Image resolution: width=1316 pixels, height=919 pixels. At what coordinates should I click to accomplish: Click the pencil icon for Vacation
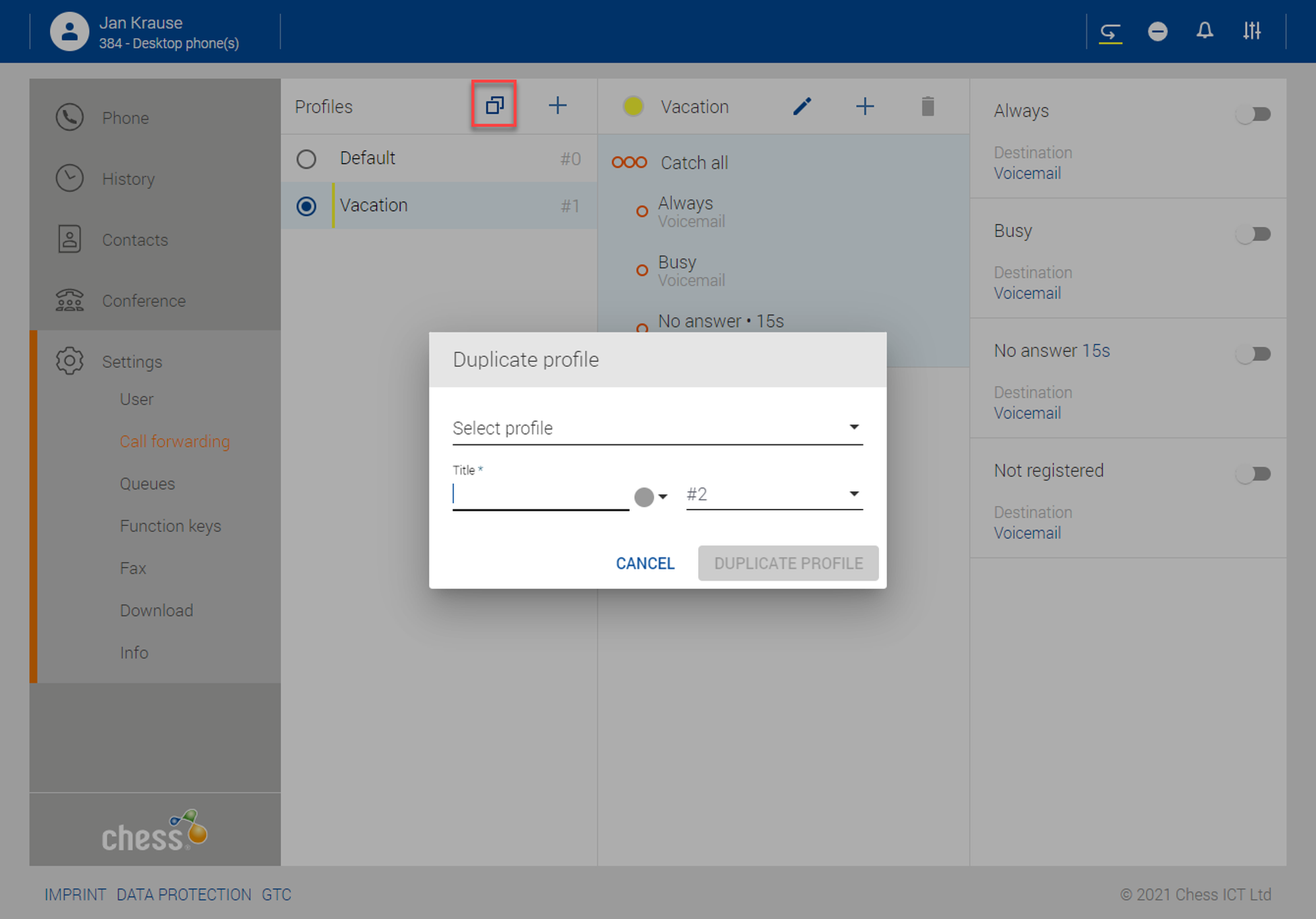pyautogui.click(x=801, y=106)
